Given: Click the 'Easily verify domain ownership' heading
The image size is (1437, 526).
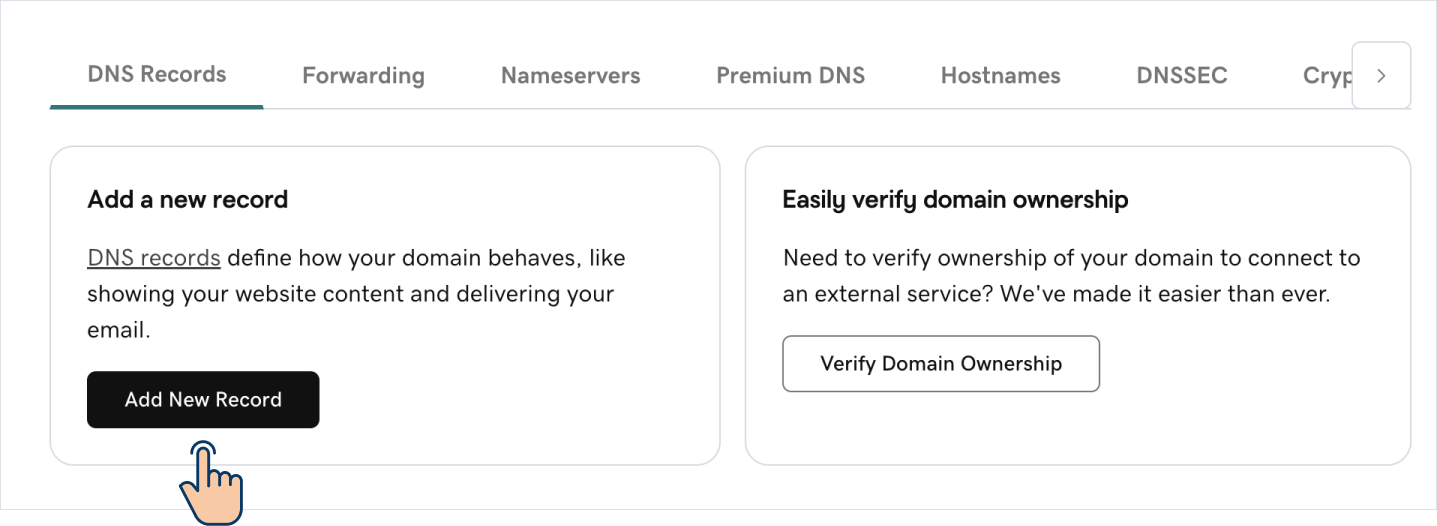Looking at the screenshot, I should tap(955, 200).
